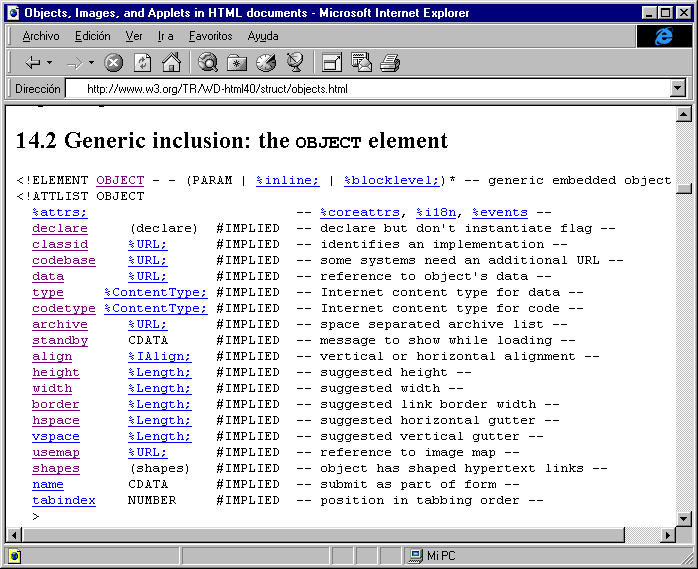Follow the classid attribute link
Image resolution: width=698 pixels, height=569 pixels.
60,244
